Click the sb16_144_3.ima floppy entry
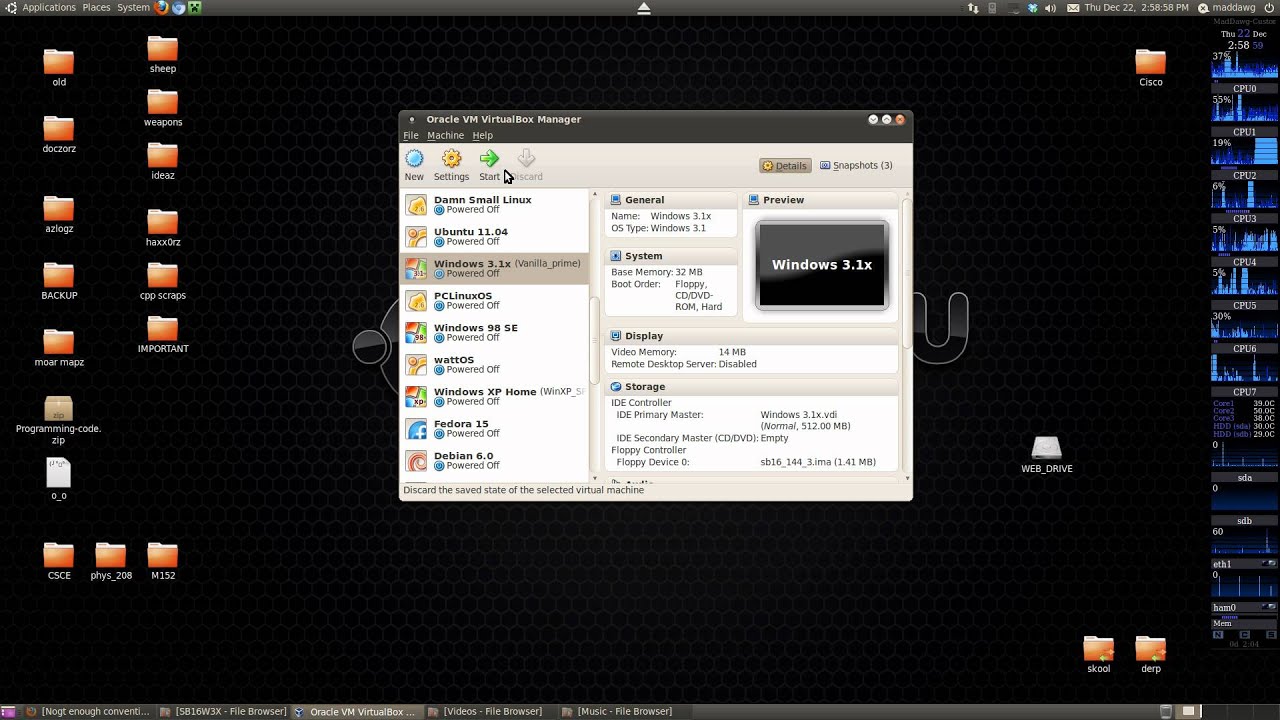 pos(818,463)
